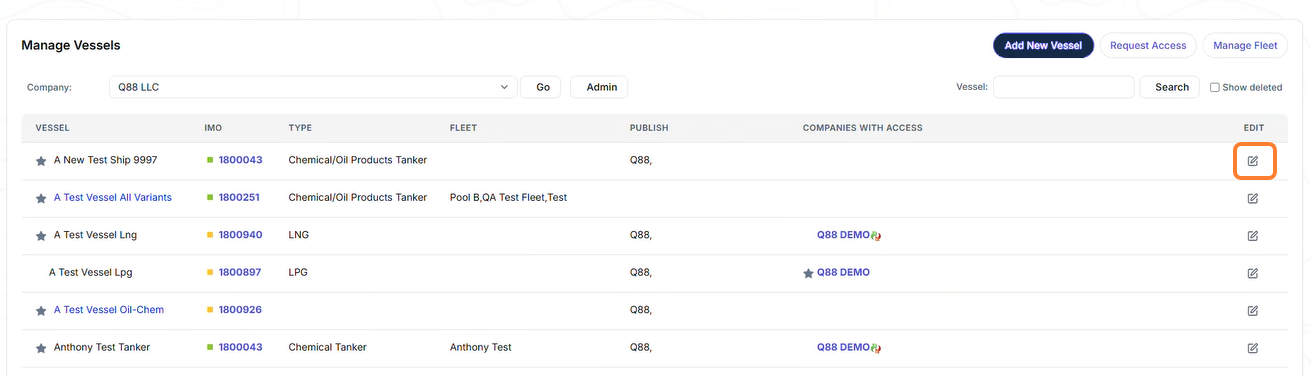Viewport: 1311px width, 376px height.
Task: Click the COMPANIES WITH ACCESS column header
Action: coord(862,128)
